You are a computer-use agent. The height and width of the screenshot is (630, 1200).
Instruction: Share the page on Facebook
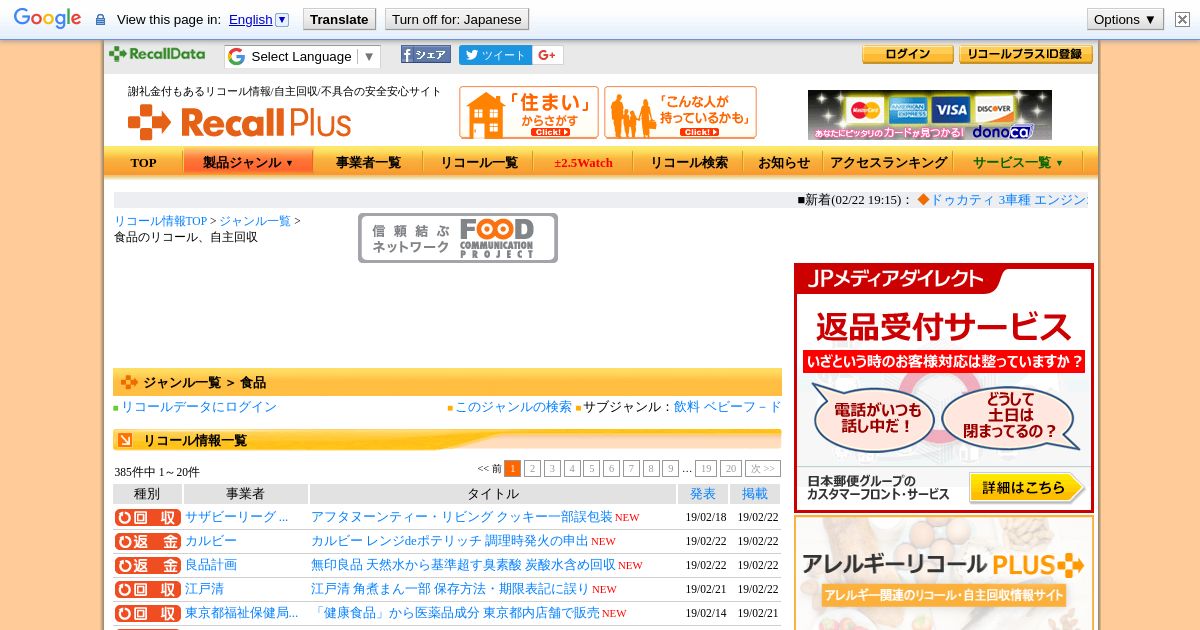pyautogui.click(x=426, y=55)
